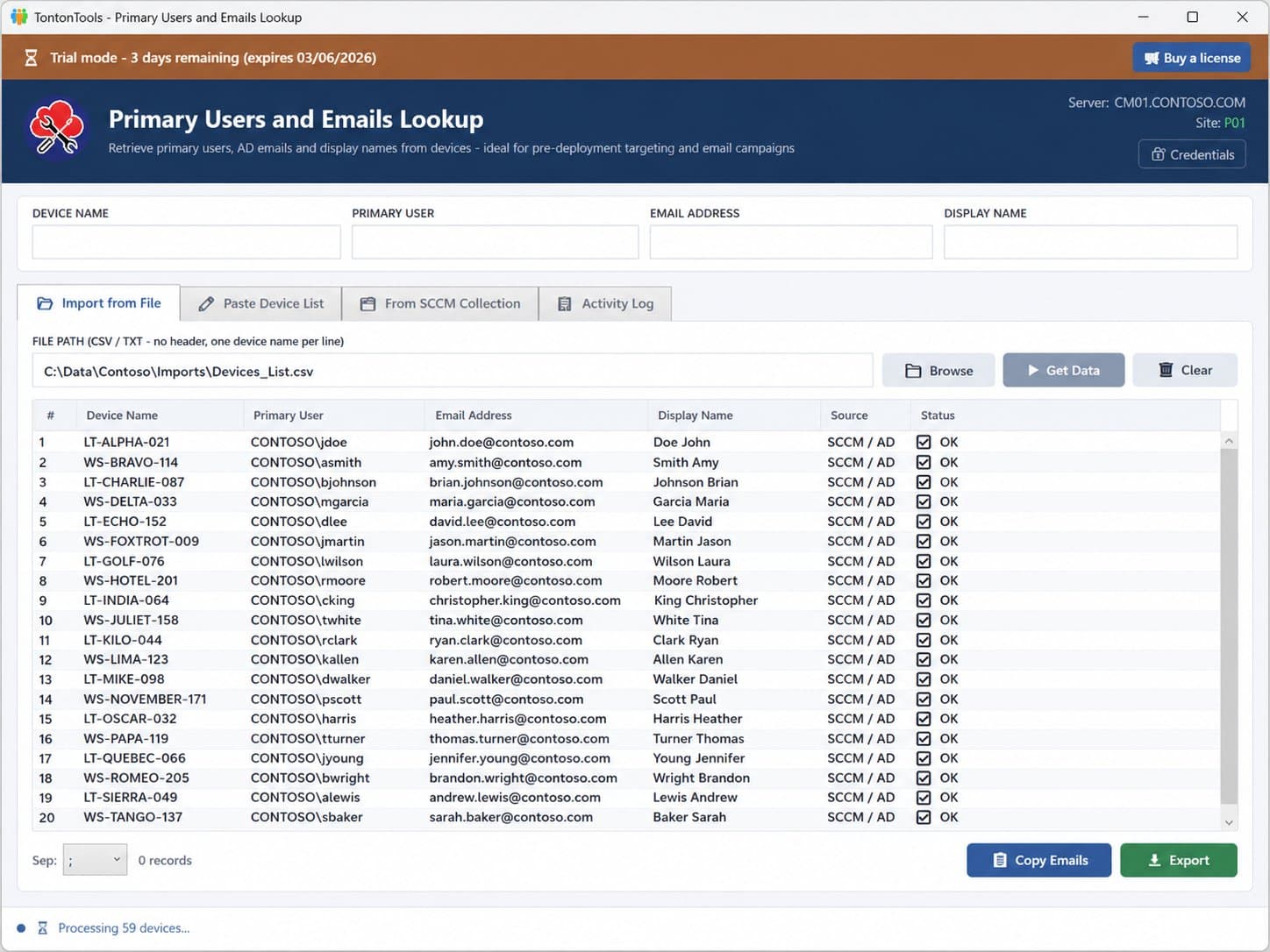Viewport: 1270px width, 952px height.
Task: Clear the file path with Clear button
Action: (1185, 370)
